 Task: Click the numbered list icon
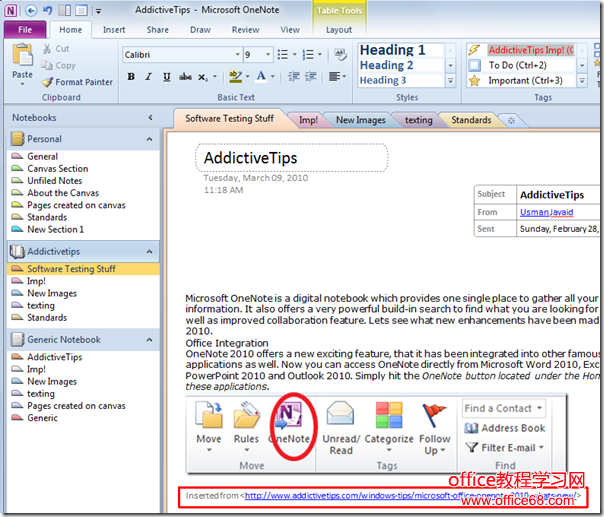308,55
